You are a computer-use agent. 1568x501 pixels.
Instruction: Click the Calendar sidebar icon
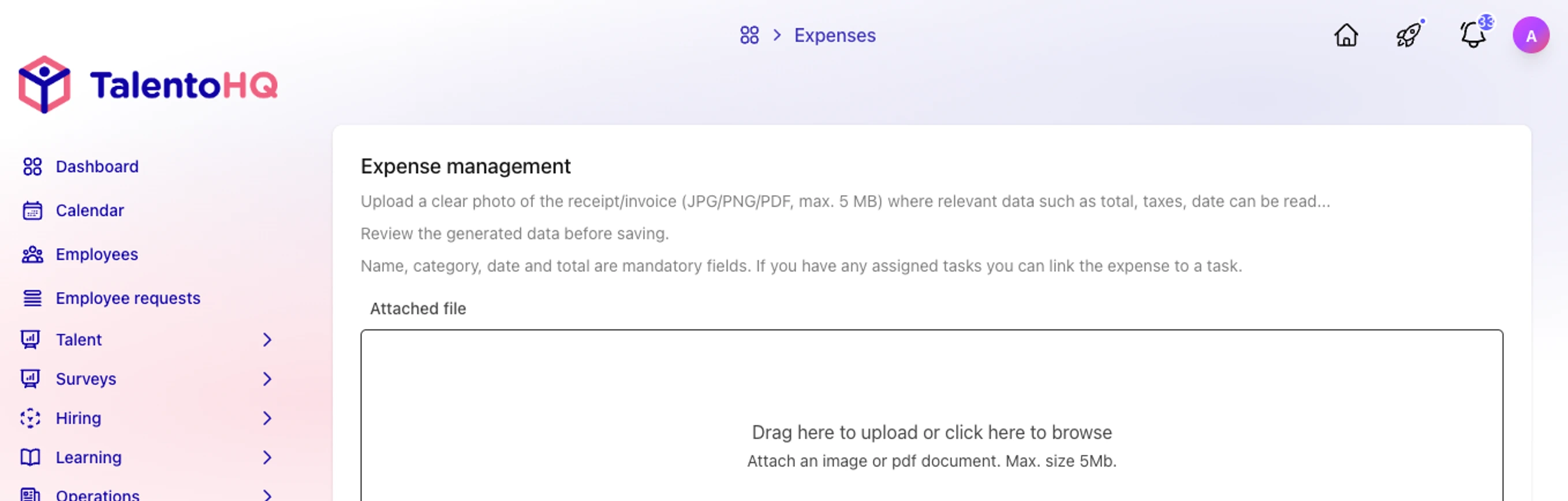(x=32, y=210)
